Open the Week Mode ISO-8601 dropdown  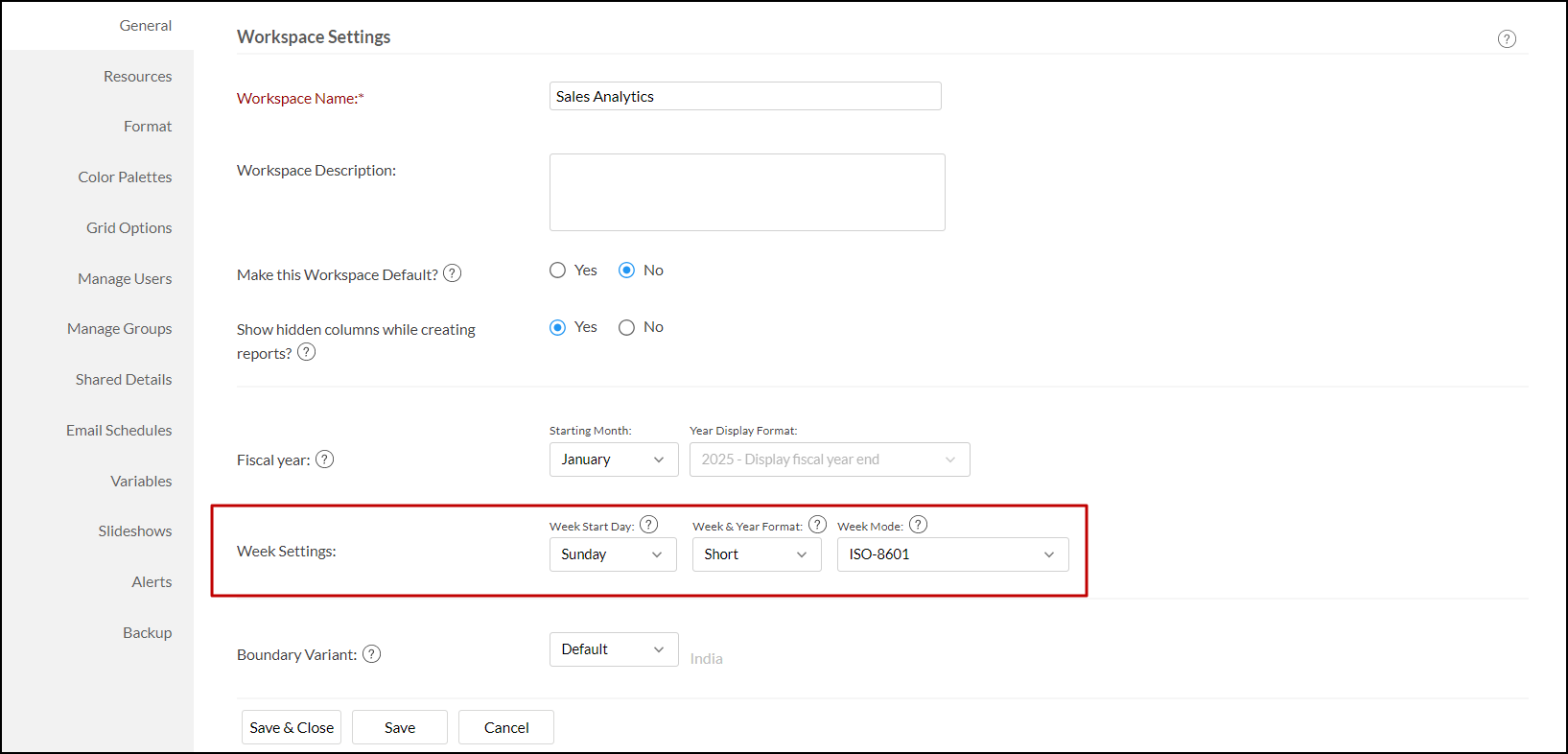[951, 554]
